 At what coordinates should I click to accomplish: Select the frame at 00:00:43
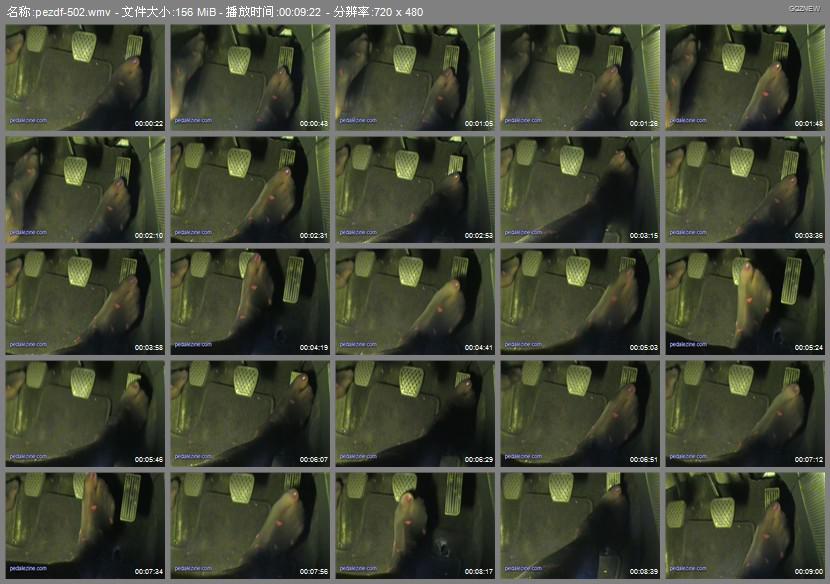pyautogui.click(x=250, y=78)
